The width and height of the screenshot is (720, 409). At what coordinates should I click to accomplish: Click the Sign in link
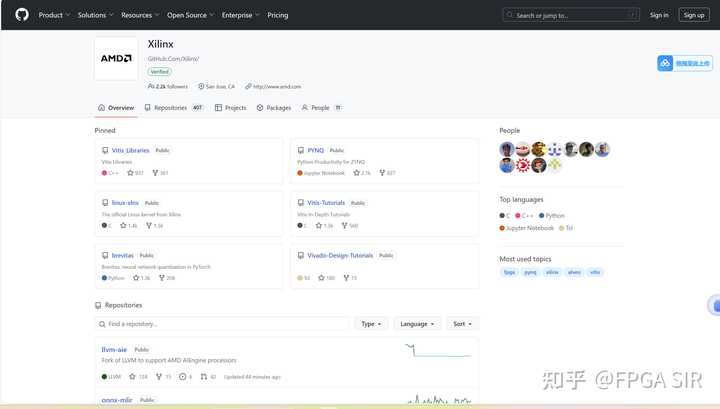coord(659,15)
